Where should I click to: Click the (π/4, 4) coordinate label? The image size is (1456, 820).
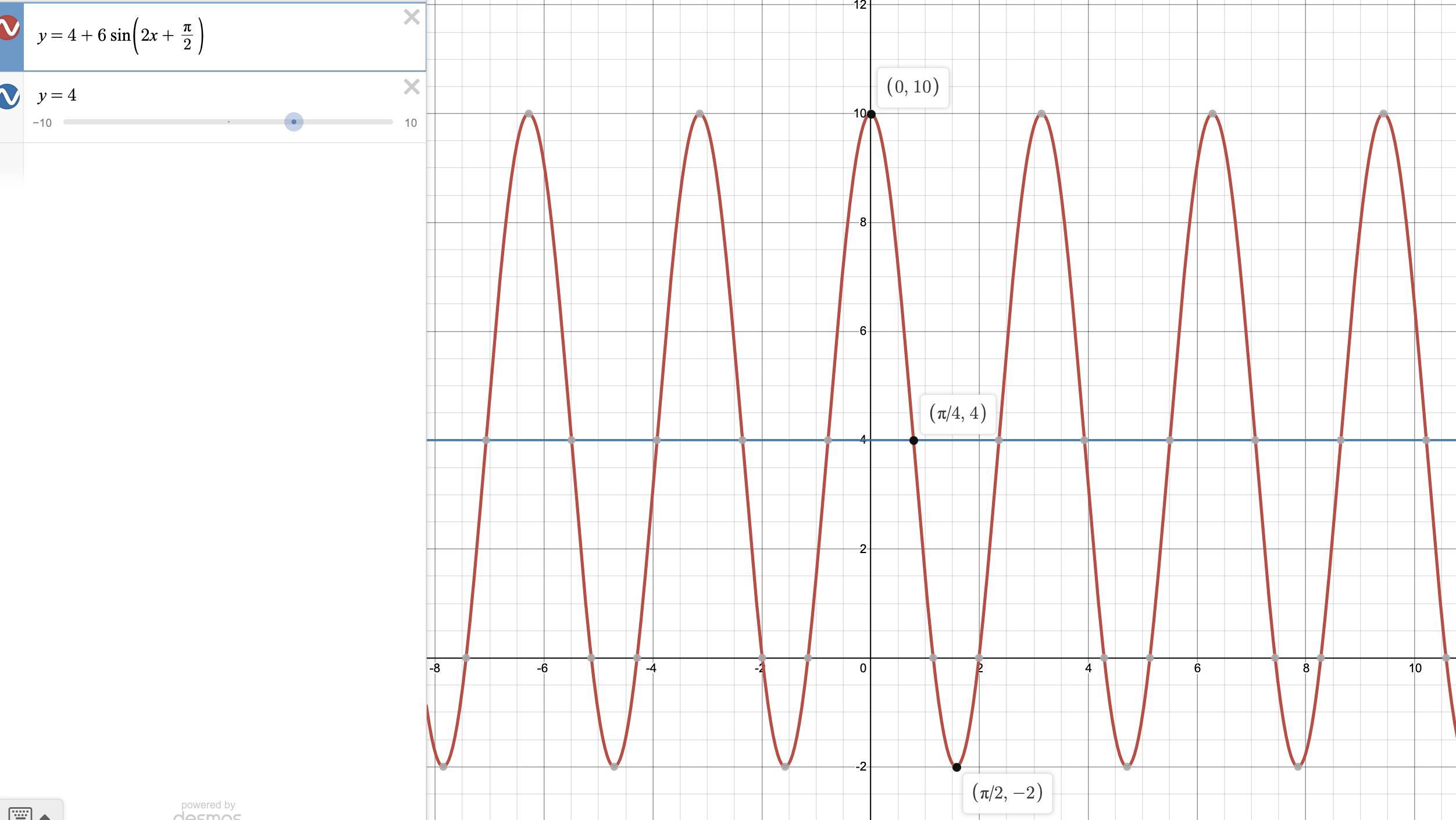pyautogui.click(x=958, y=413)
